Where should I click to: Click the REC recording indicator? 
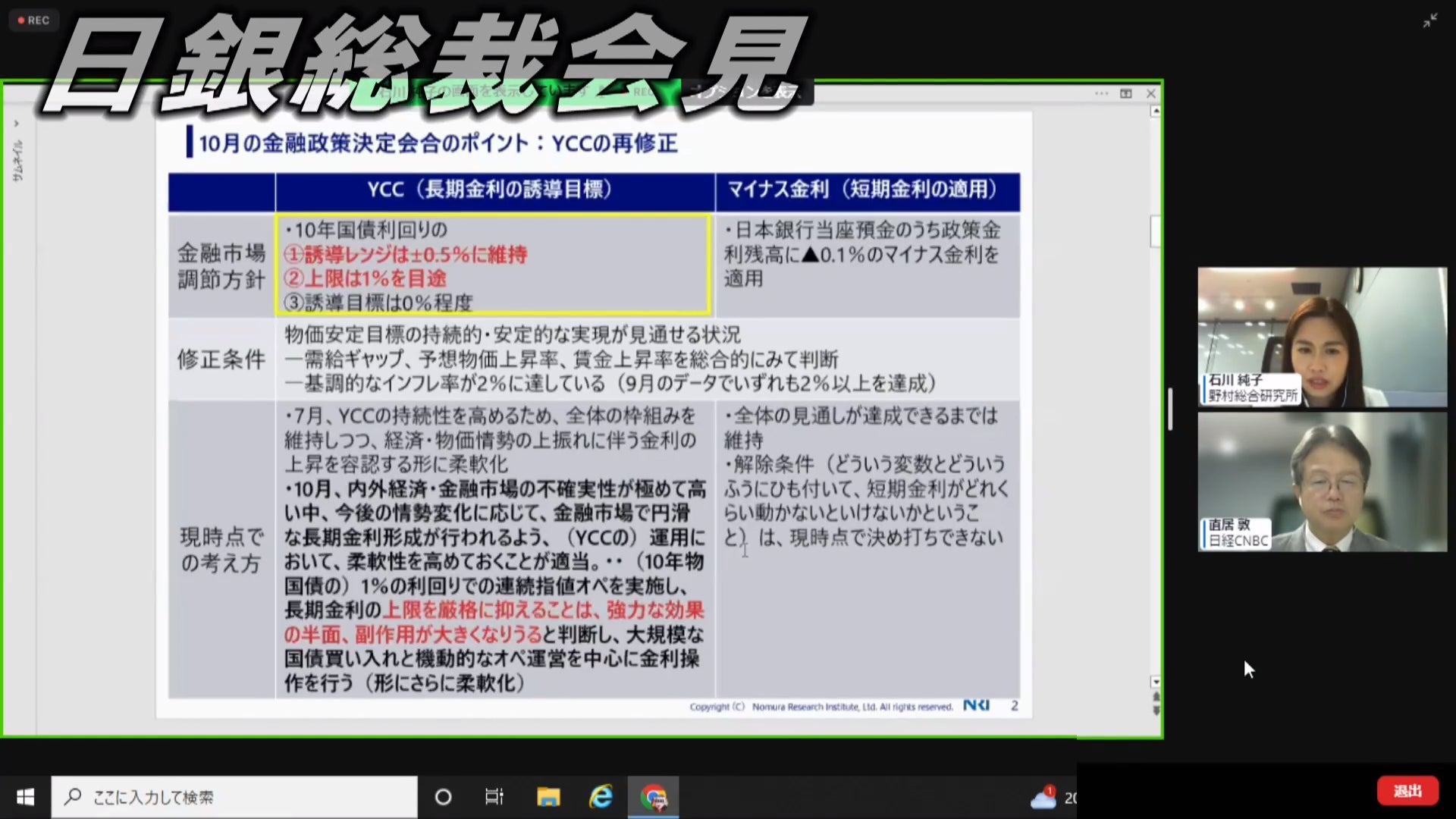[x=34, y=20]
